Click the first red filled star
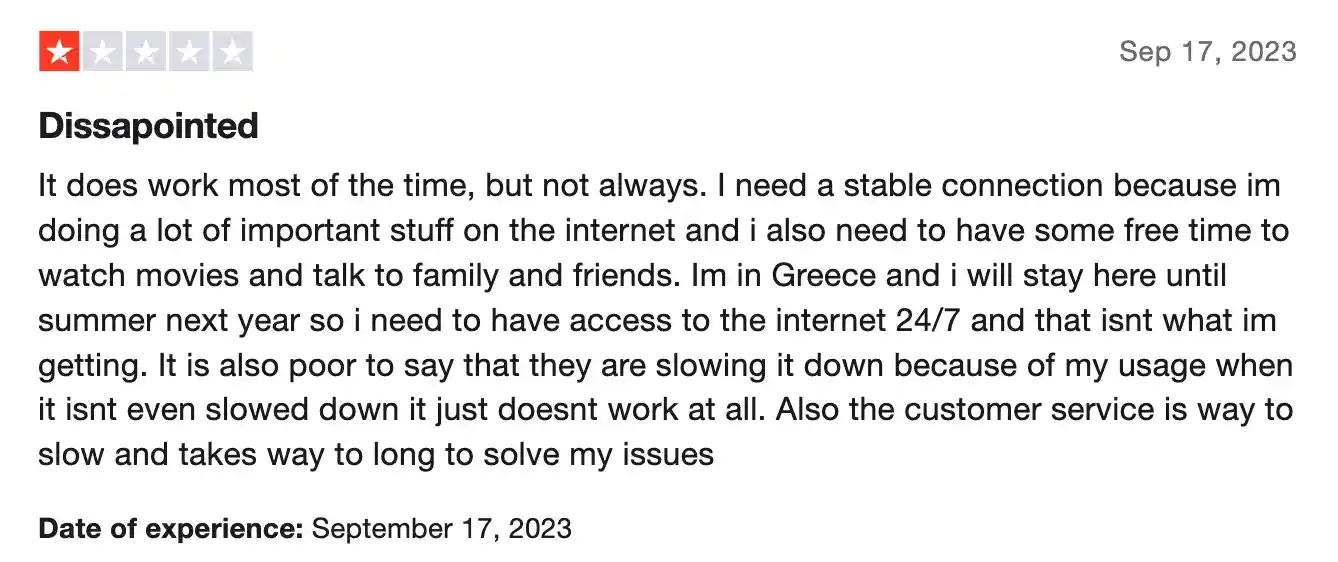This screenshot has height=562, width=1338. [59, 52]
